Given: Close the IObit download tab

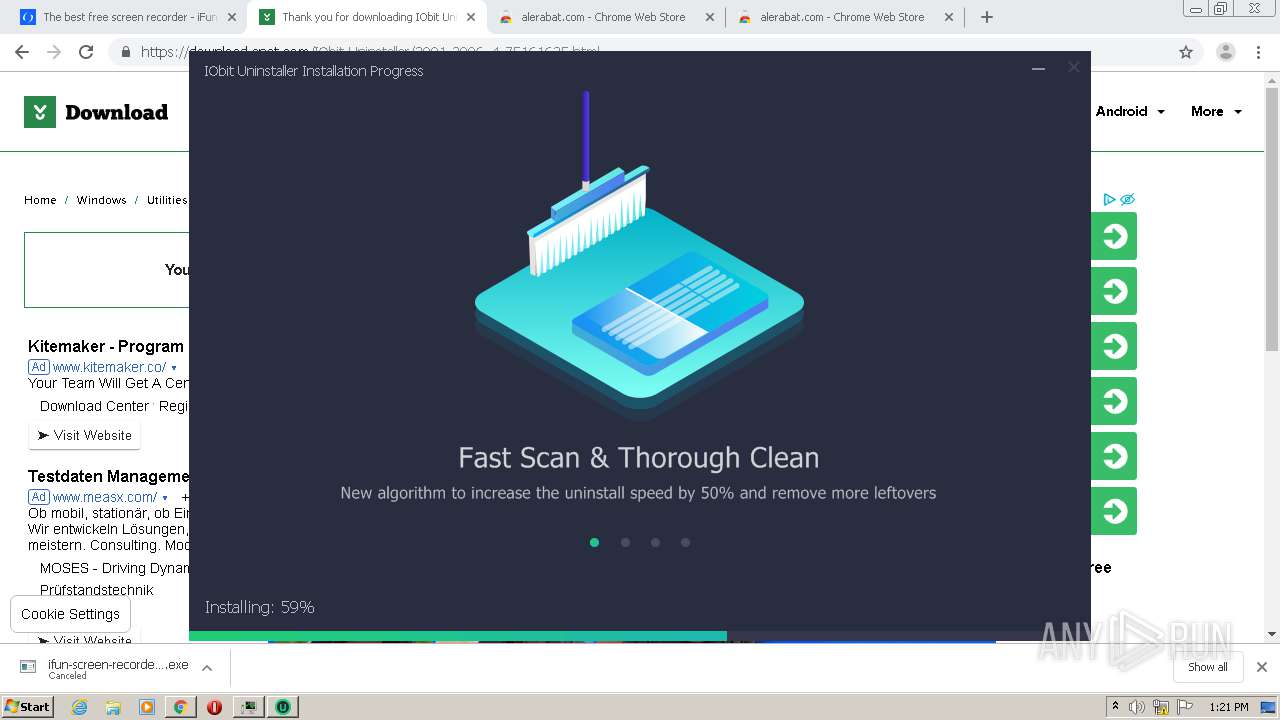Looking at the screenshot, I should (471, 17).
